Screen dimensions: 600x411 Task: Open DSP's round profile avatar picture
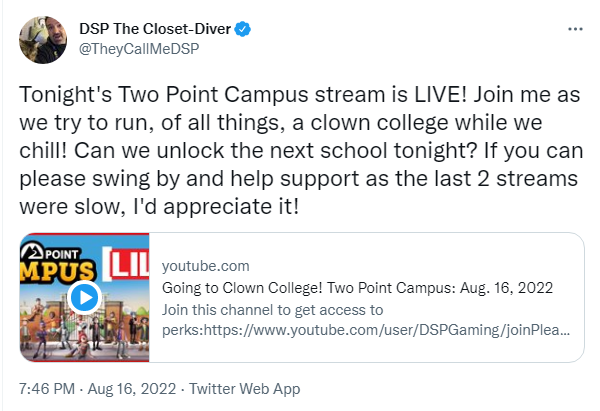(43, 39)
